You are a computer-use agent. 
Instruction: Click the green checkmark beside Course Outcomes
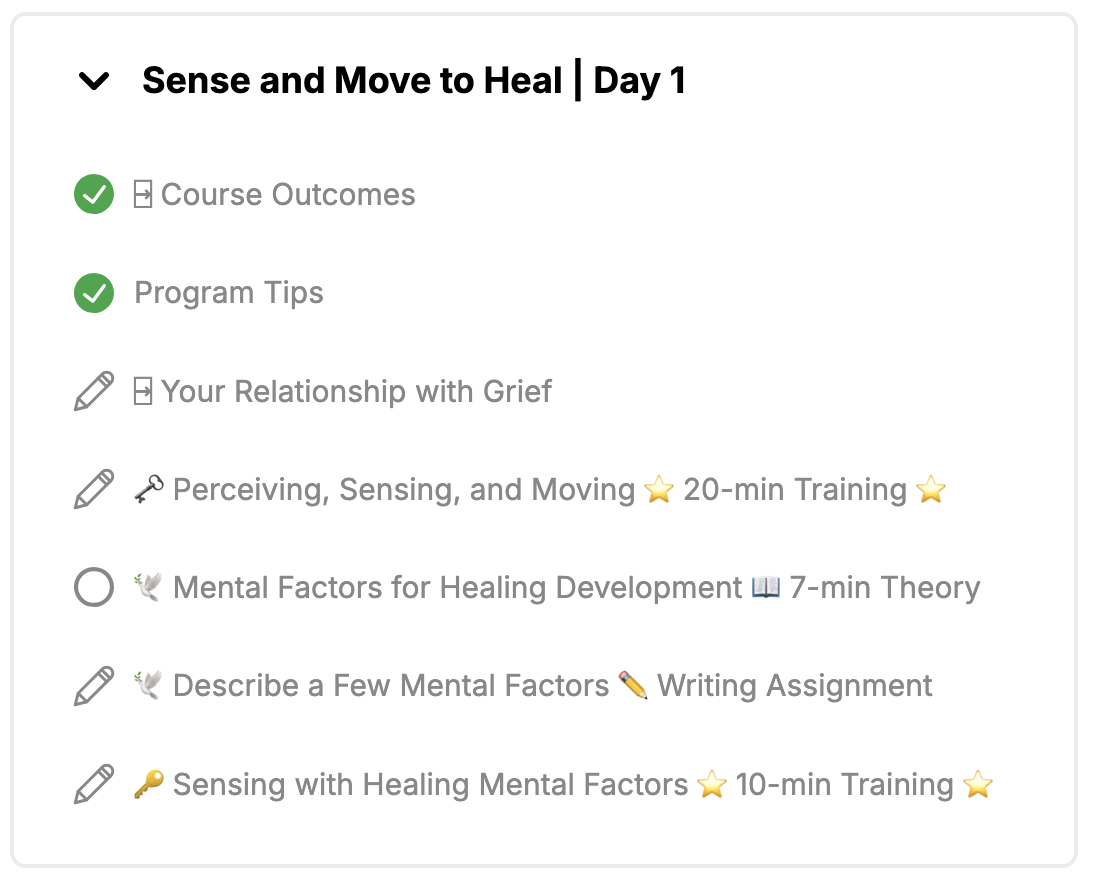pos(94,194)
